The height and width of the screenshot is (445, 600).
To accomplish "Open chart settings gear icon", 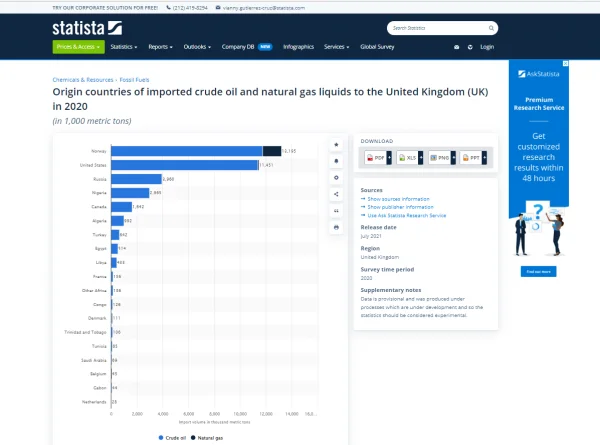I will point(336,178).
